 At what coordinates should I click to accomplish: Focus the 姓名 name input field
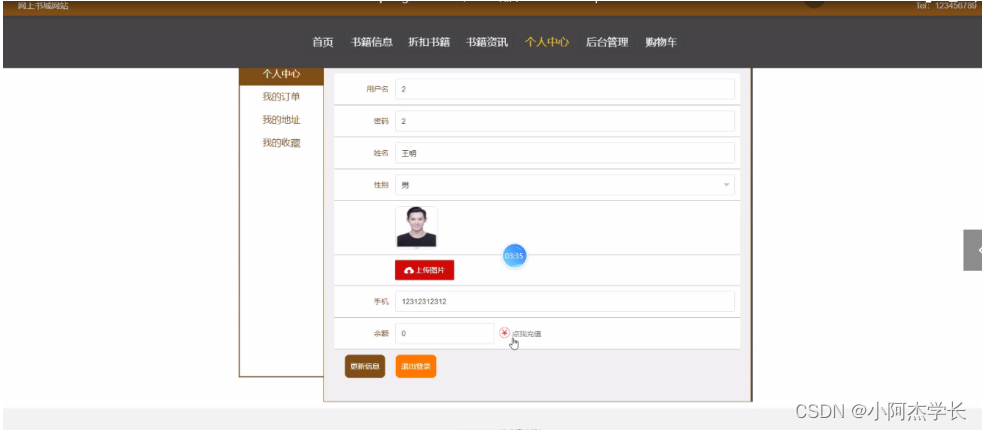point(565,153)
